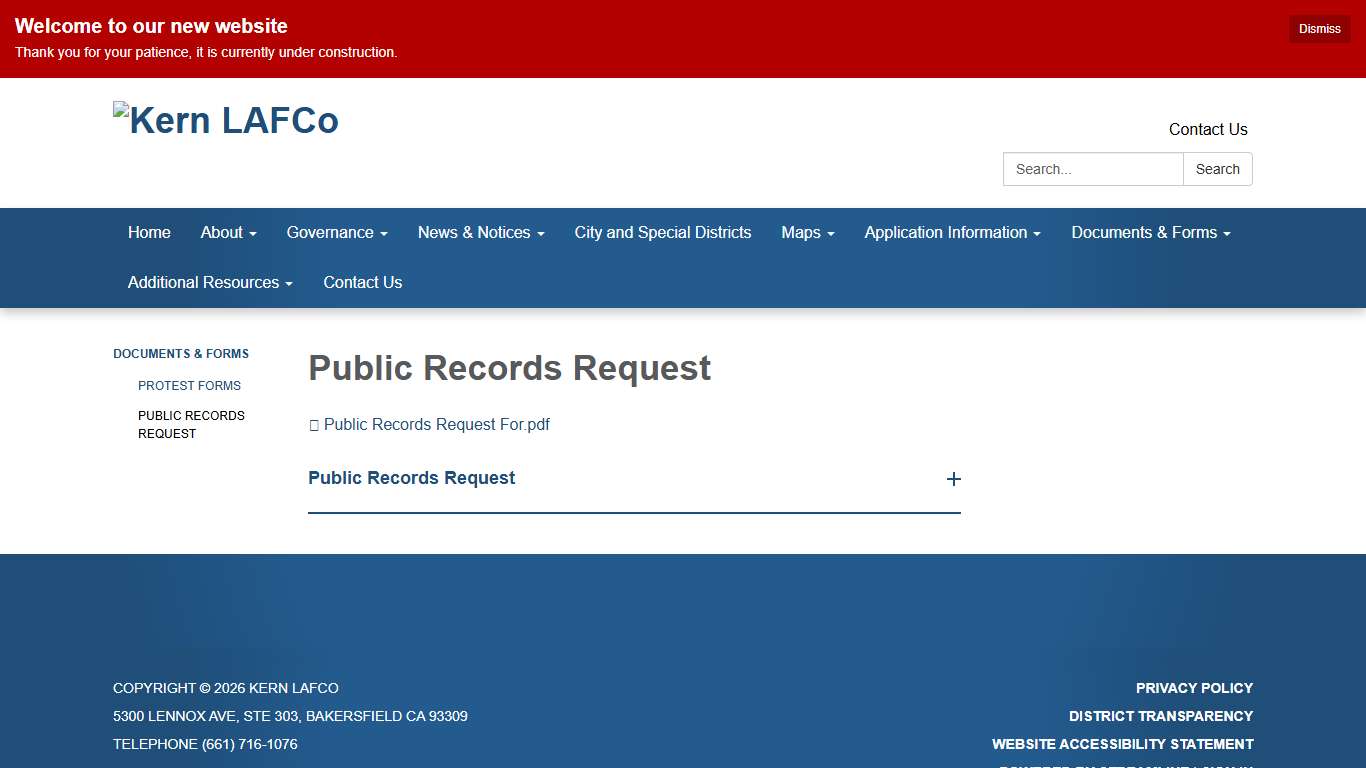
Task: Open the District Transparency link
Action: (1160, 716)
